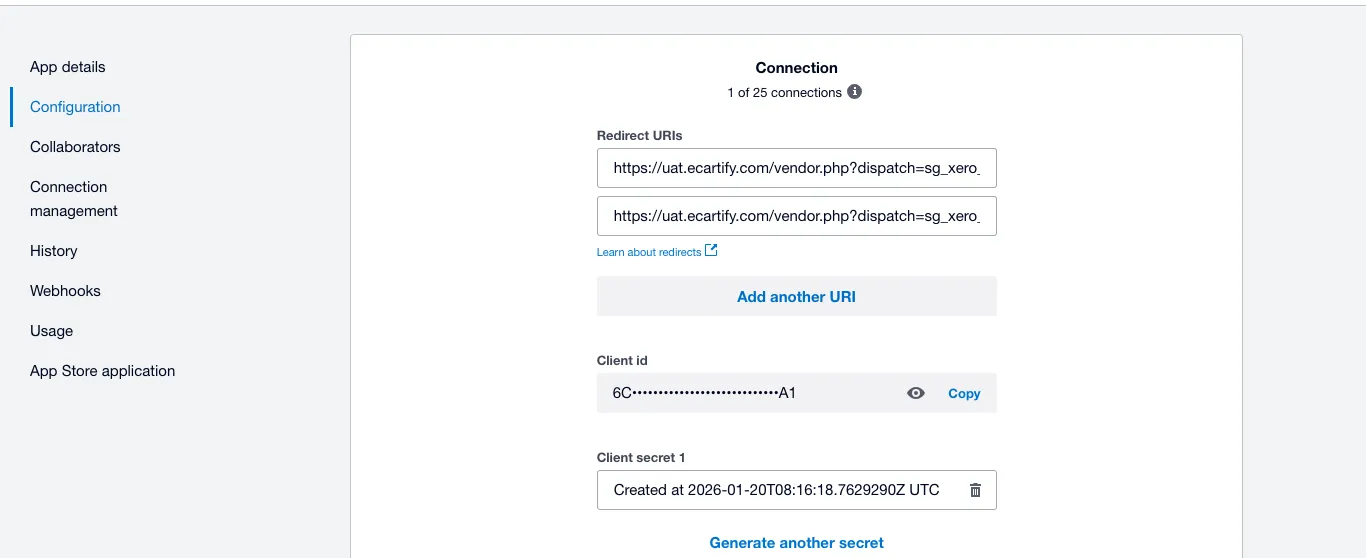This screenshot has height=558, width=1366.
Task: Open the Webhooks page
Action: point(65,291)
